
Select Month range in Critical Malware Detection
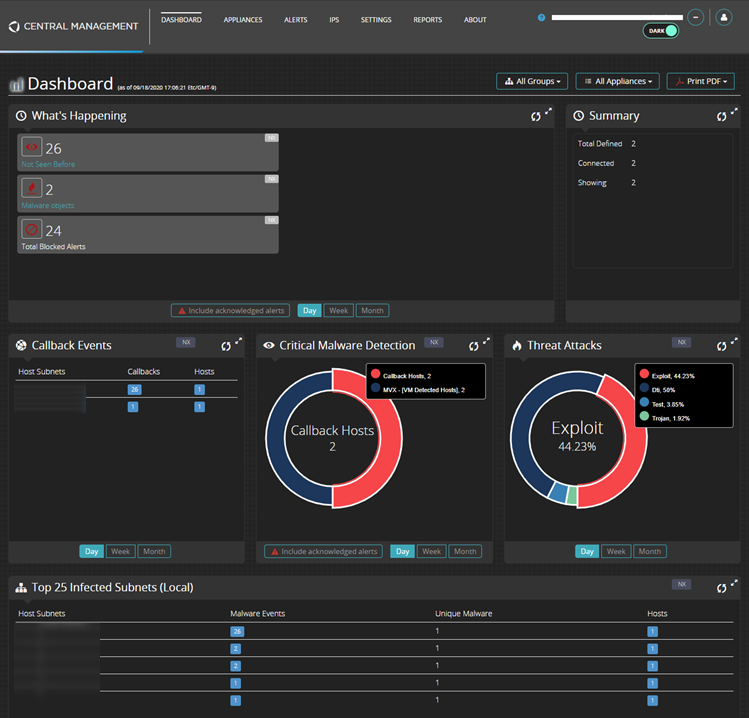click(465, 551)
